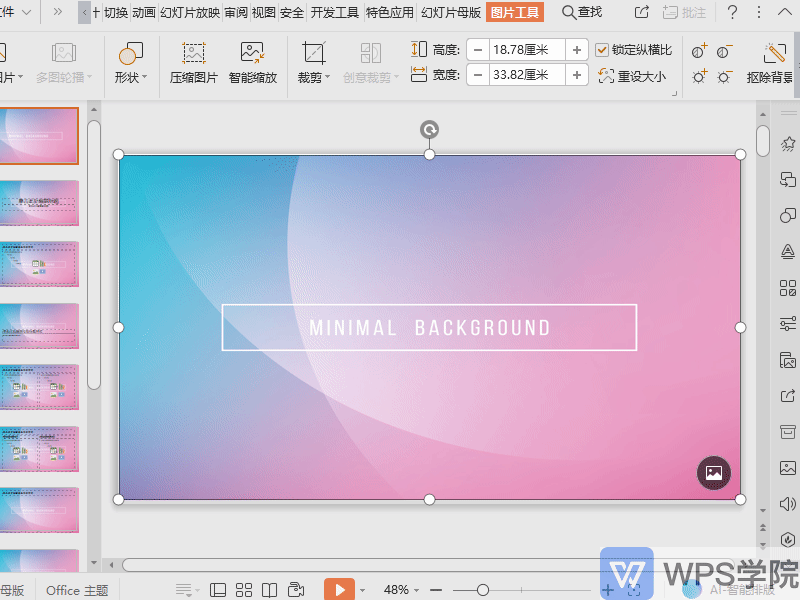Open the archive box icon in right sidebar
Image resolution: width=800 pixels, height=600 pixels.
click(788, 432)
